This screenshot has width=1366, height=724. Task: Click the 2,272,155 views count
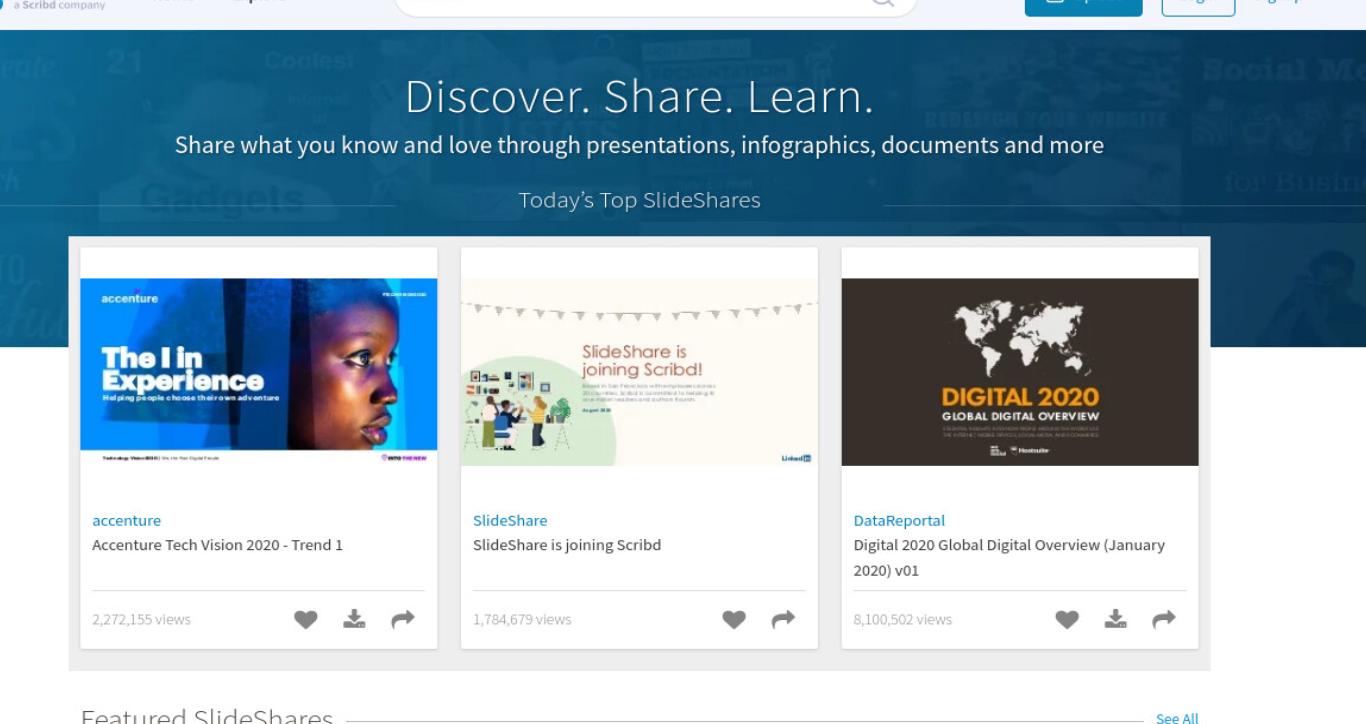141,619
